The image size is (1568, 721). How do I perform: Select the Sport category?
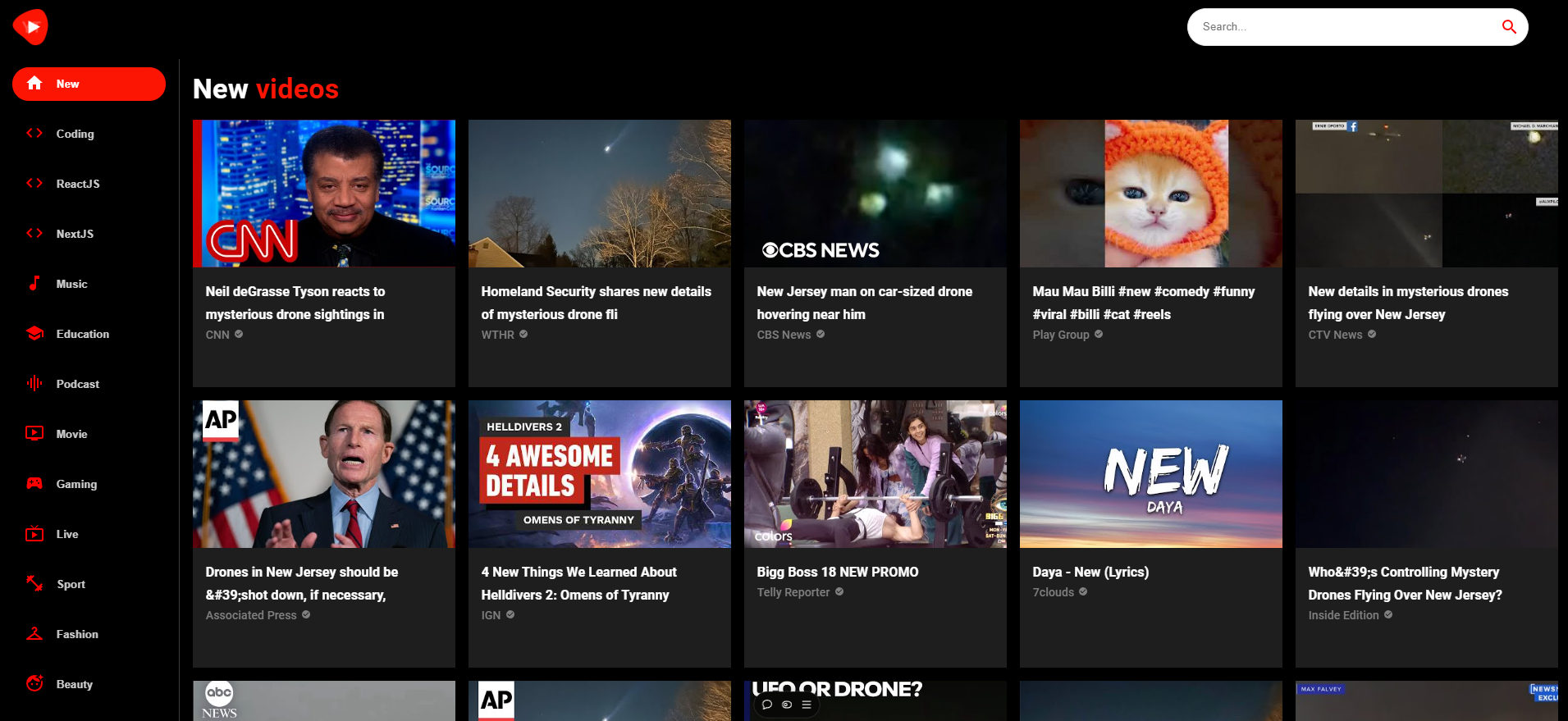coord(89,584)
